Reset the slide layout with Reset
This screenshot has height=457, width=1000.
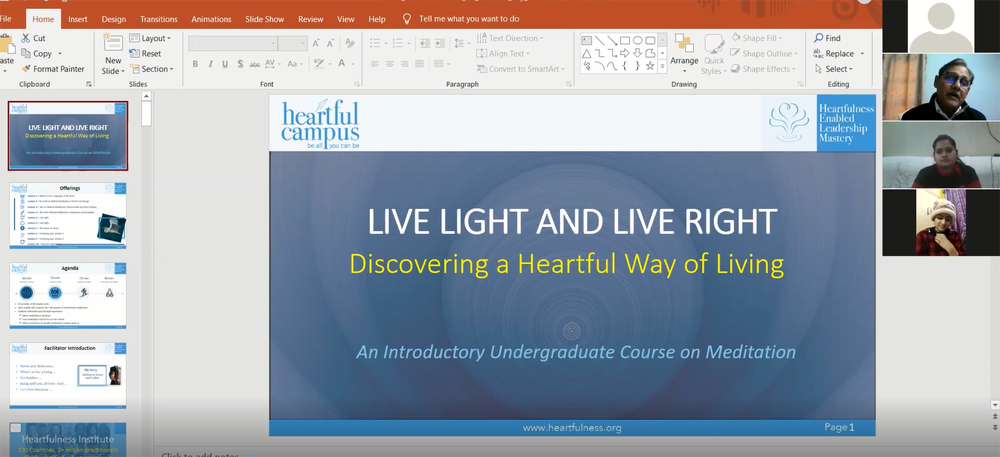pos(145,54)
